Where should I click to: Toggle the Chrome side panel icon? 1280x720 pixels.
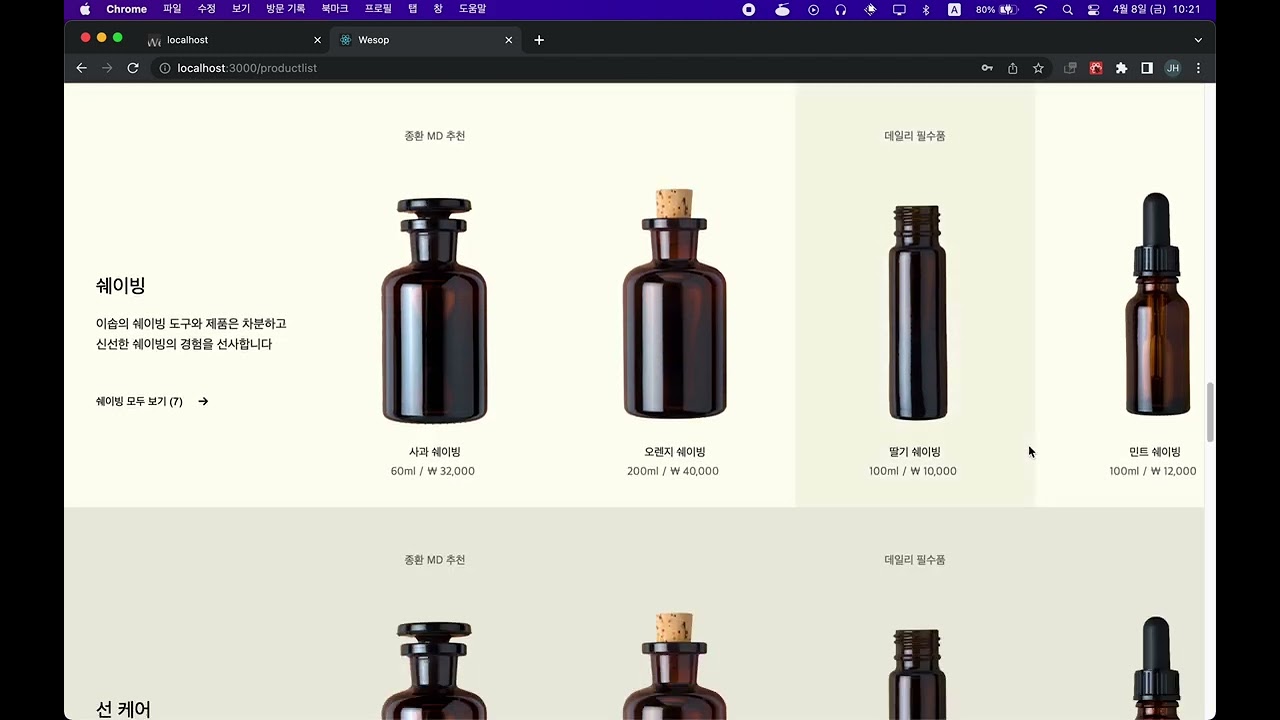[x=1147, y=68]
